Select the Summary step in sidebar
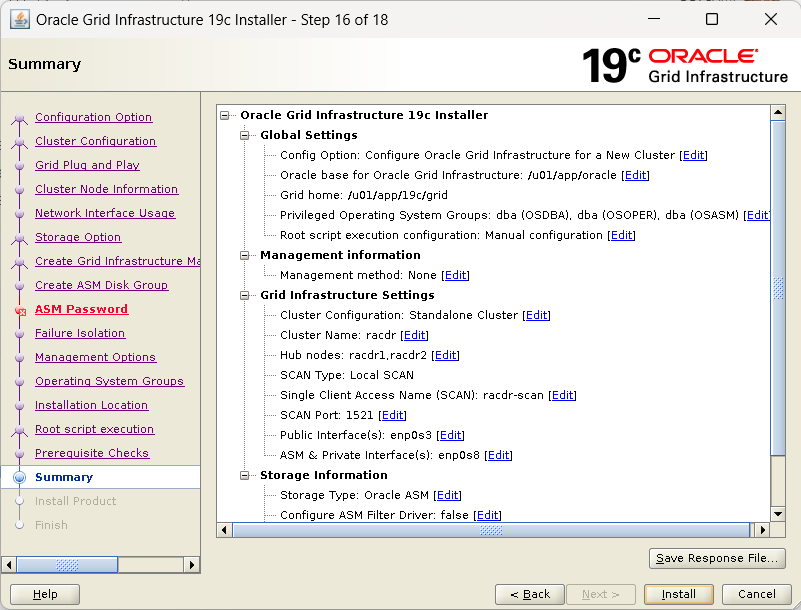 pyautogui.click(x=64, y=477)
